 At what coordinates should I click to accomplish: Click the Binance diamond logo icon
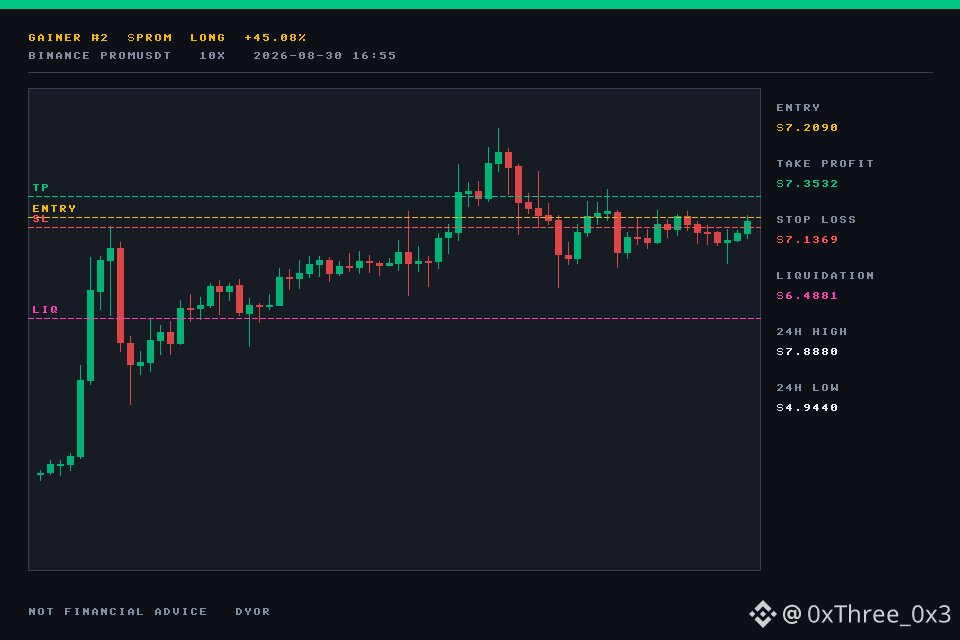762,614
